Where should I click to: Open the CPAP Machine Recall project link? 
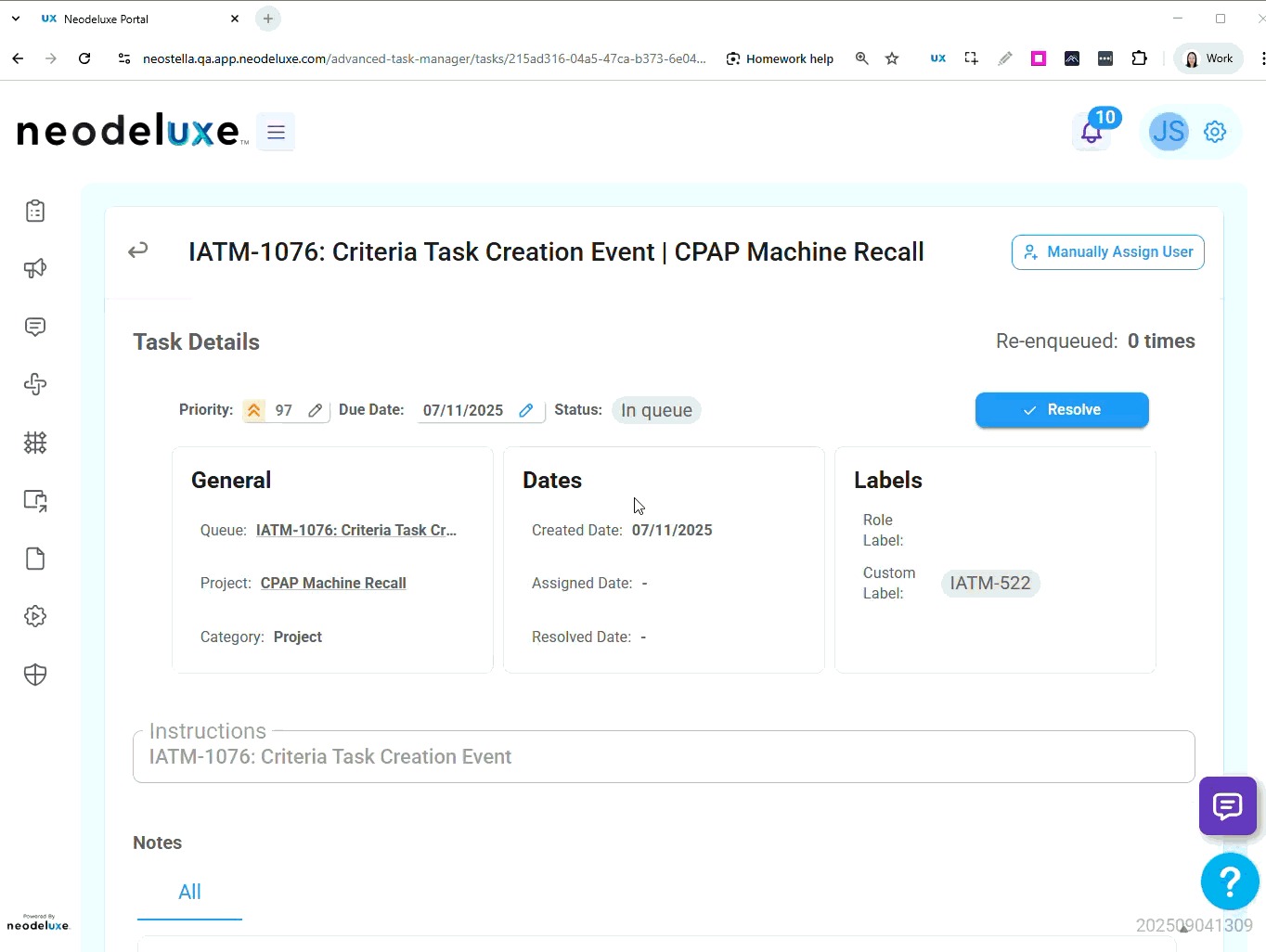(333, 583)
